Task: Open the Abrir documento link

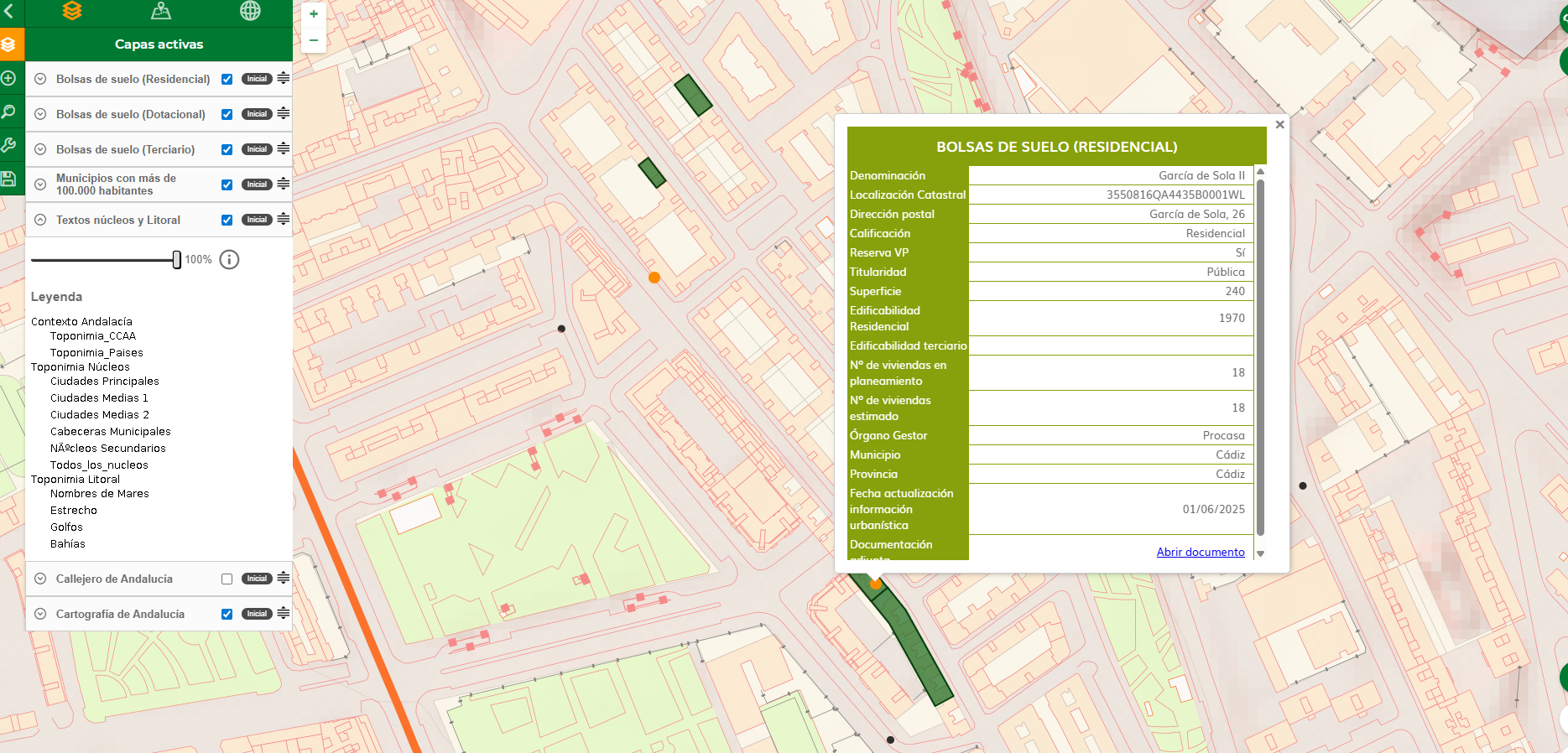Action: click(1200, 552)
